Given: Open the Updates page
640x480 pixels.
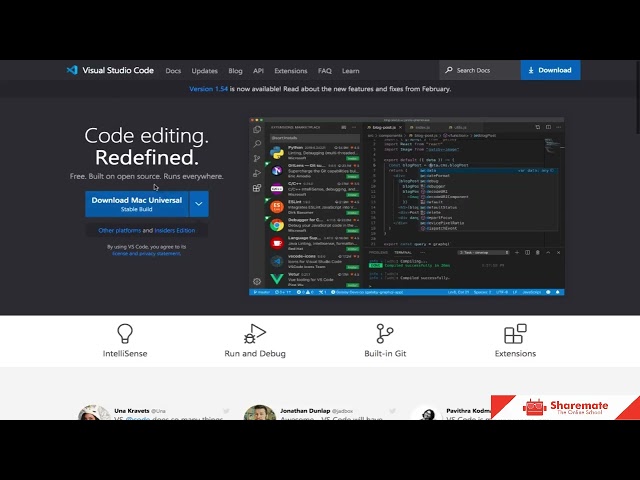Looking at the screenshot, I should click(x=204, y=71).
